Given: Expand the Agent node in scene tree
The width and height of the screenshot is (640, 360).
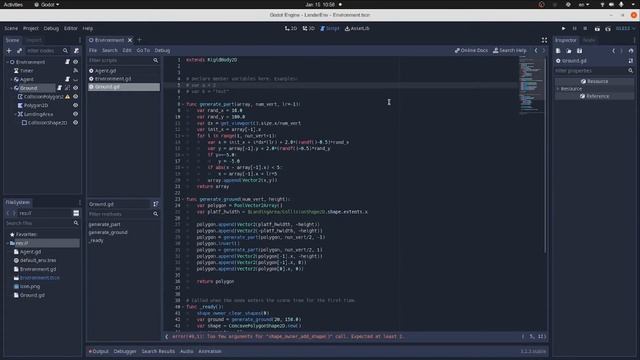Looking at the screenshot, I should coord(11,79).
